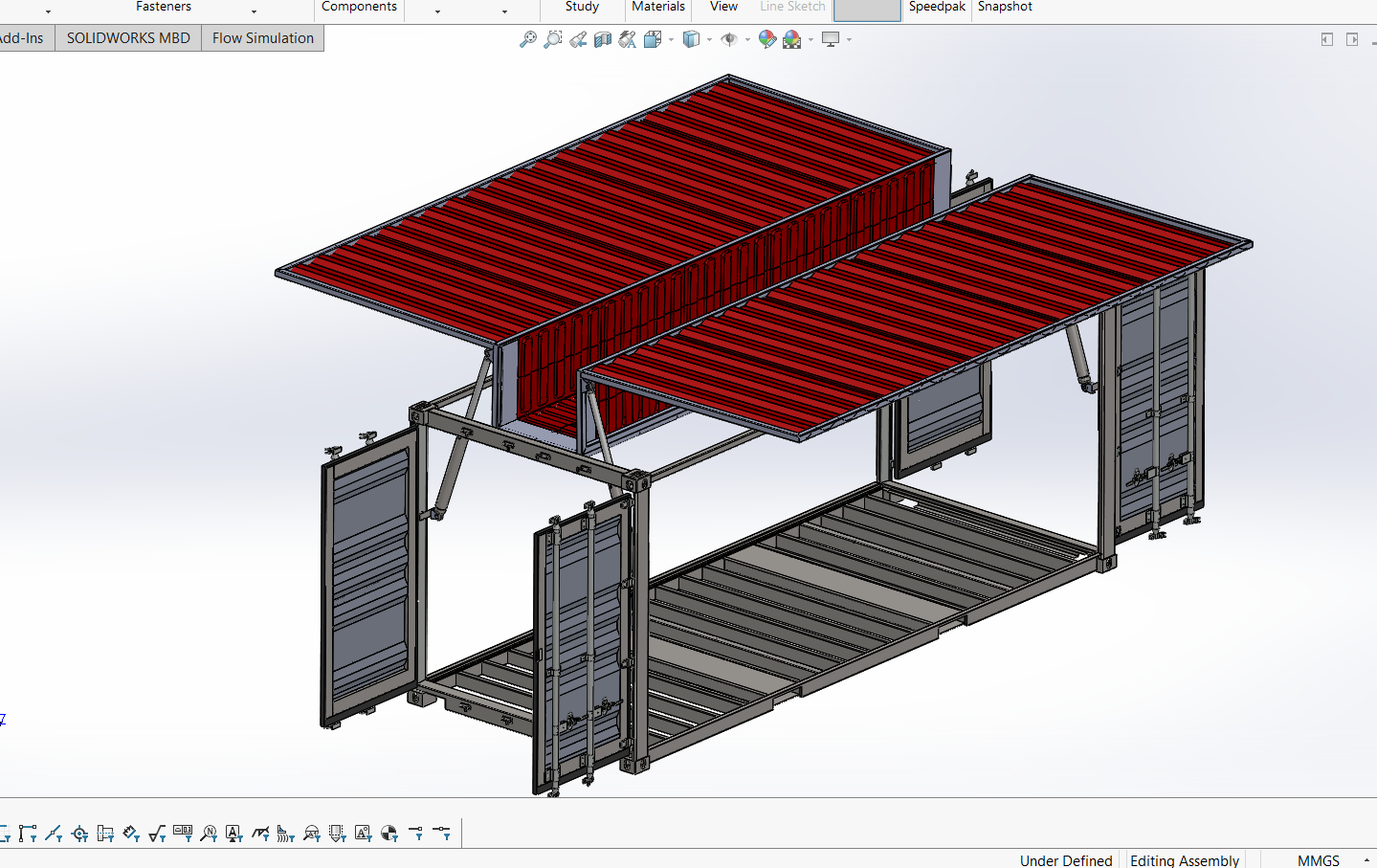Toggle the Filter Dimensions selection filter
This screenshot has width=1377, height=868.
(131, 834)
